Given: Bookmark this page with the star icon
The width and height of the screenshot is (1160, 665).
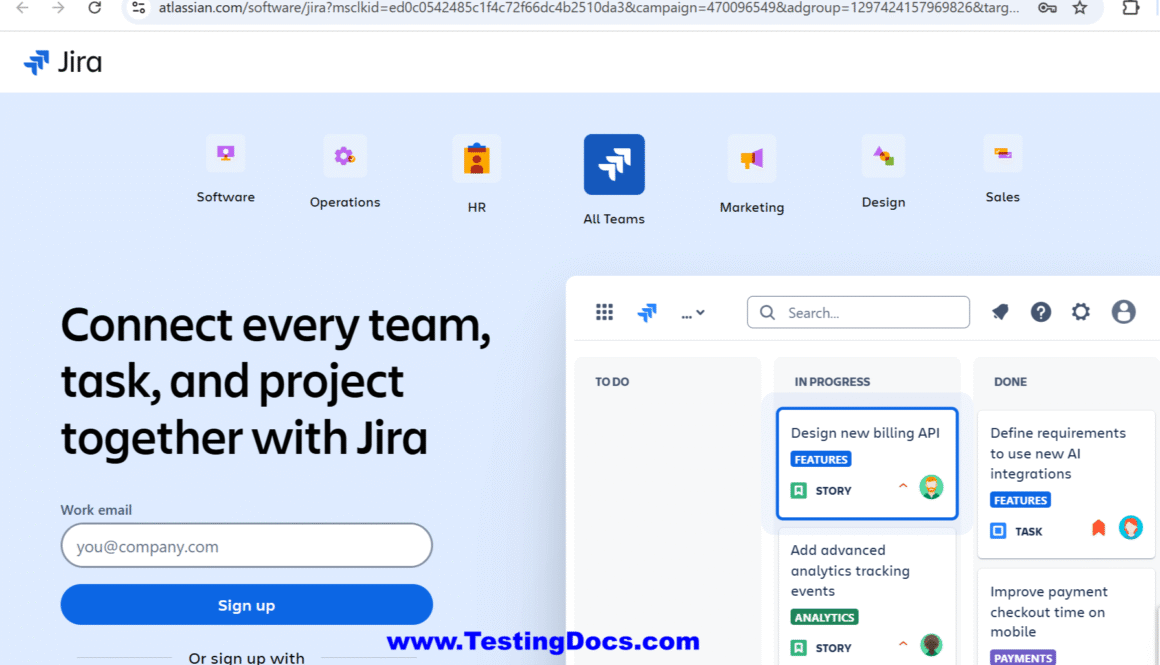Looking at the screenshot, I should click(1080, 8).
